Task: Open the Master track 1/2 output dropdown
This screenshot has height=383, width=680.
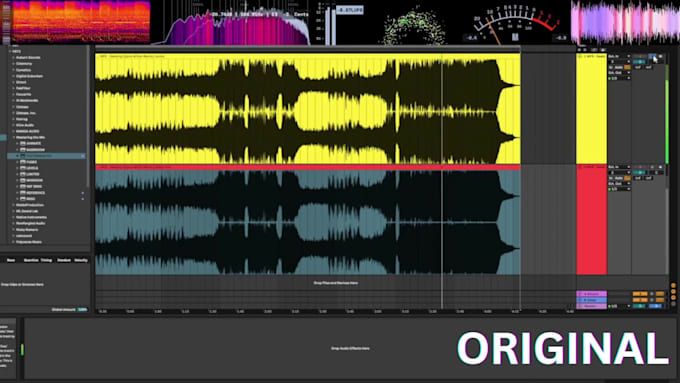Action: coord(619,306)
